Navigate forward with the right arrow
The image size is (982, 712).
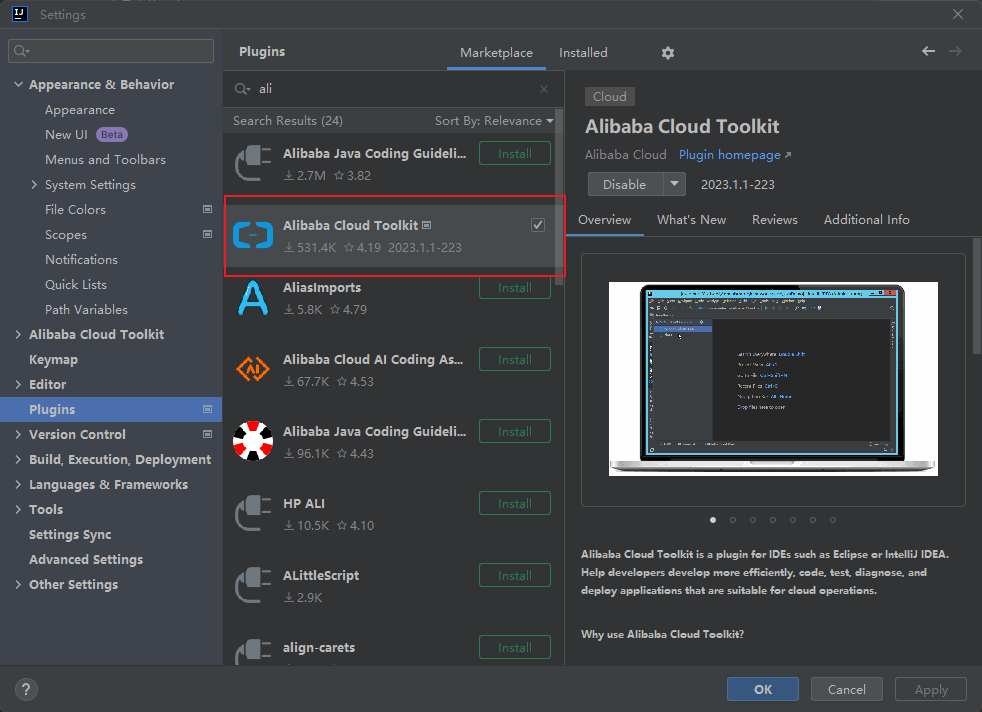click(x=955, y=51)
